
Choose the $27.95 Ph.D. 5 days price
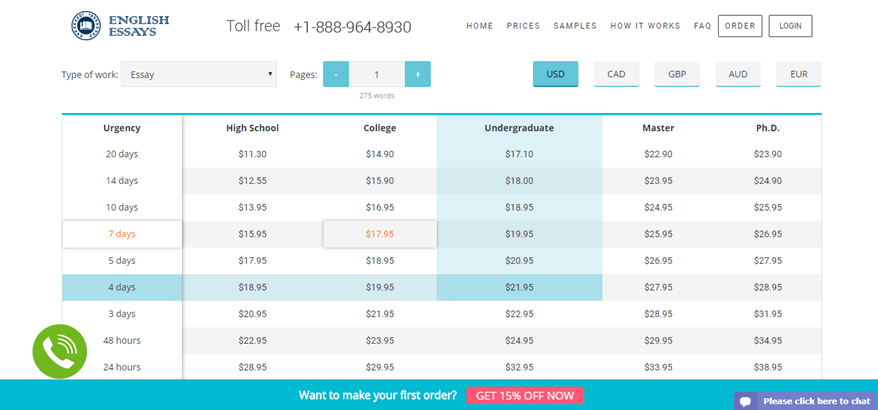[x=768, y=260]
